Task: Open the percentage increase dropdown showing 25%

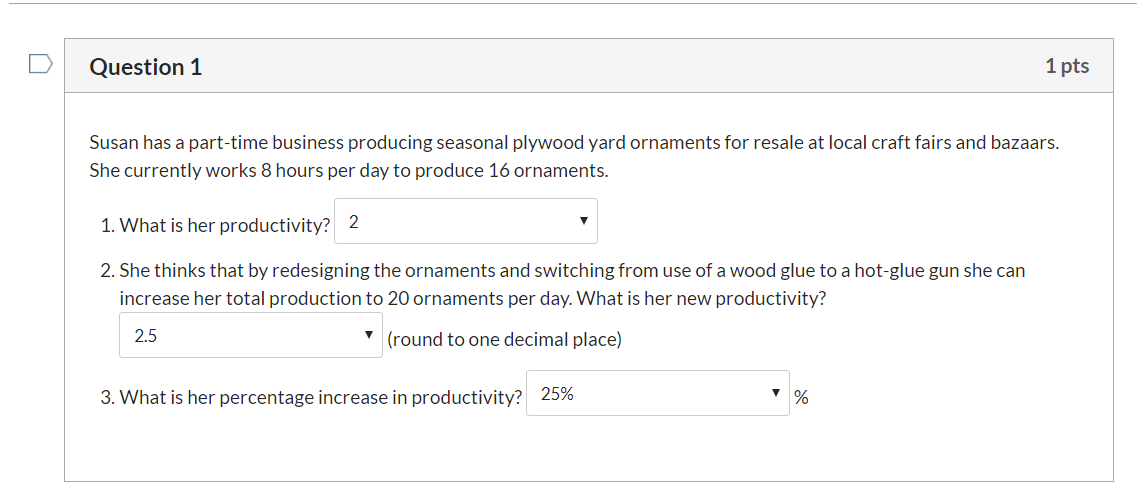Action: click(658, 393)
